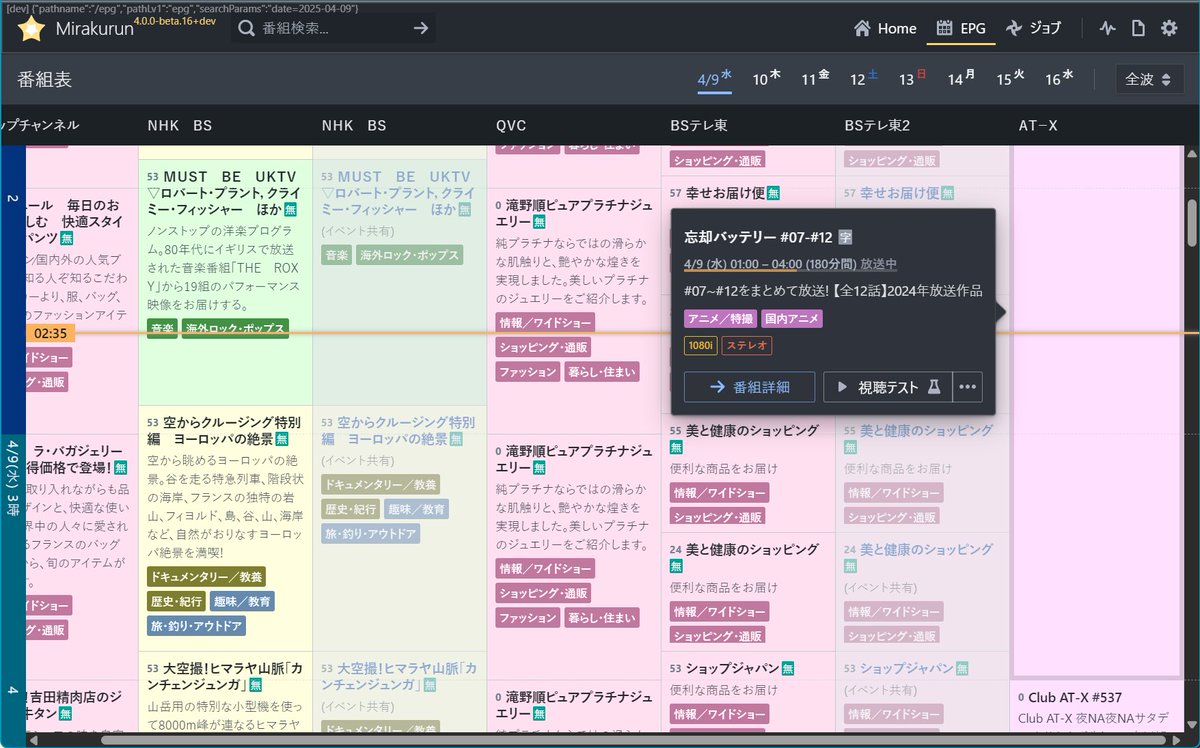Click the QVC channel header
The image size is (1200, 748).
[x=511, y=125]
